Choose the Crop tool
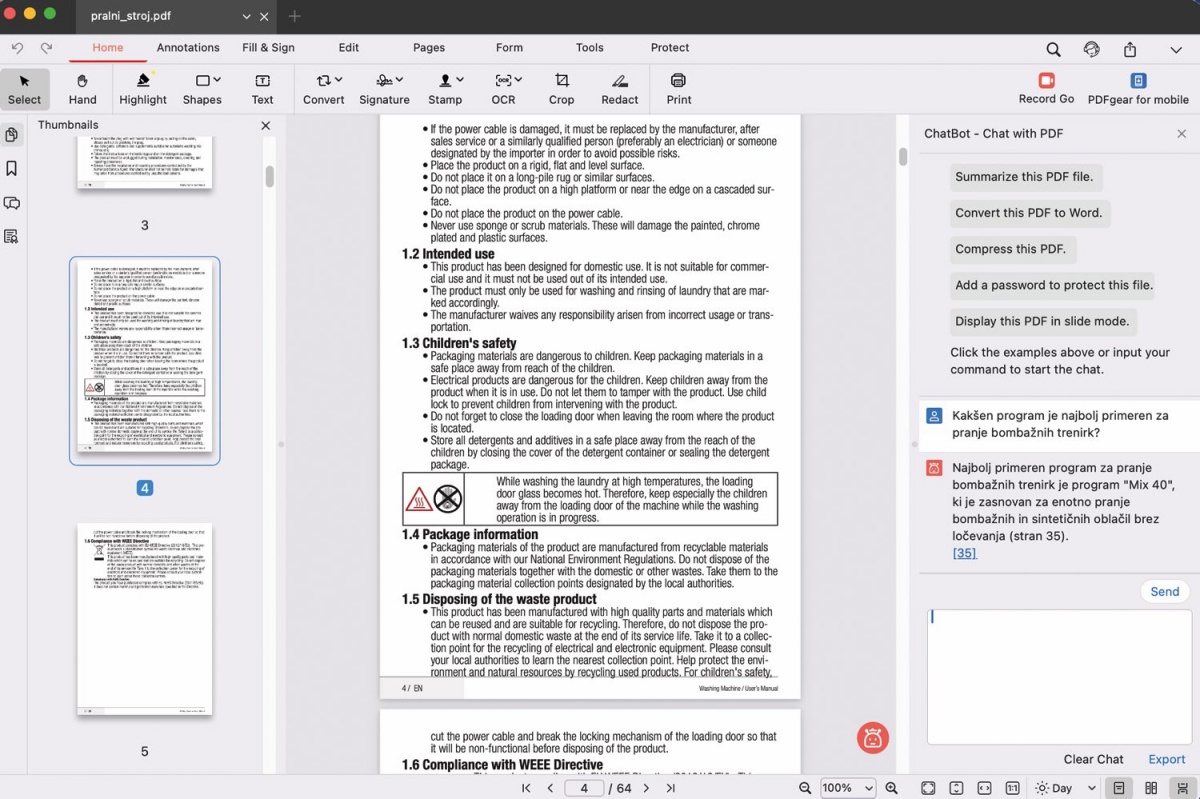Viewport: 1200px width, 799px height. [561, 88]
